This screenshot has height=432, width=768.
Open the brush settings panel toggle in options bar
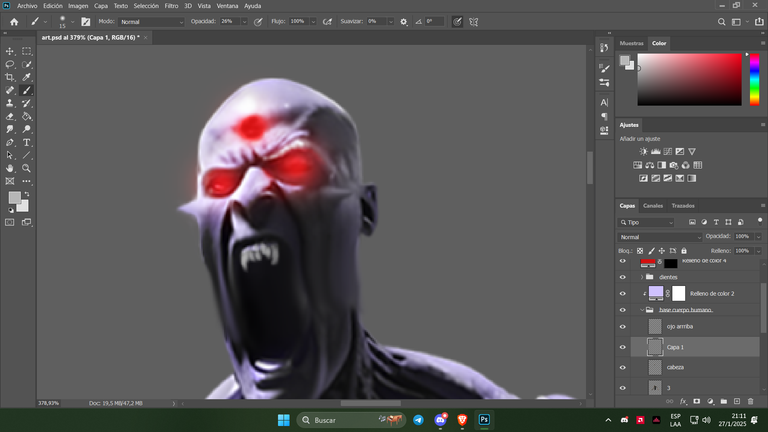pos(86,22)
